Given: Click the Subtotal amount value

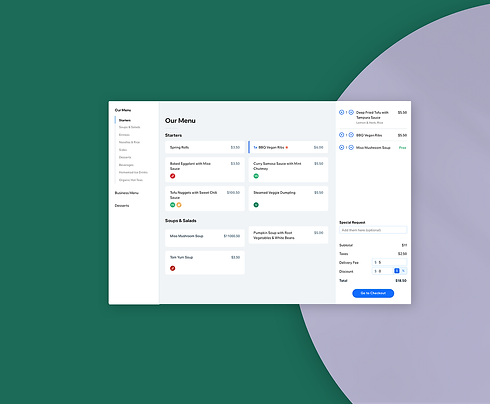Looking at the screenshot, I should pos(404,245).
